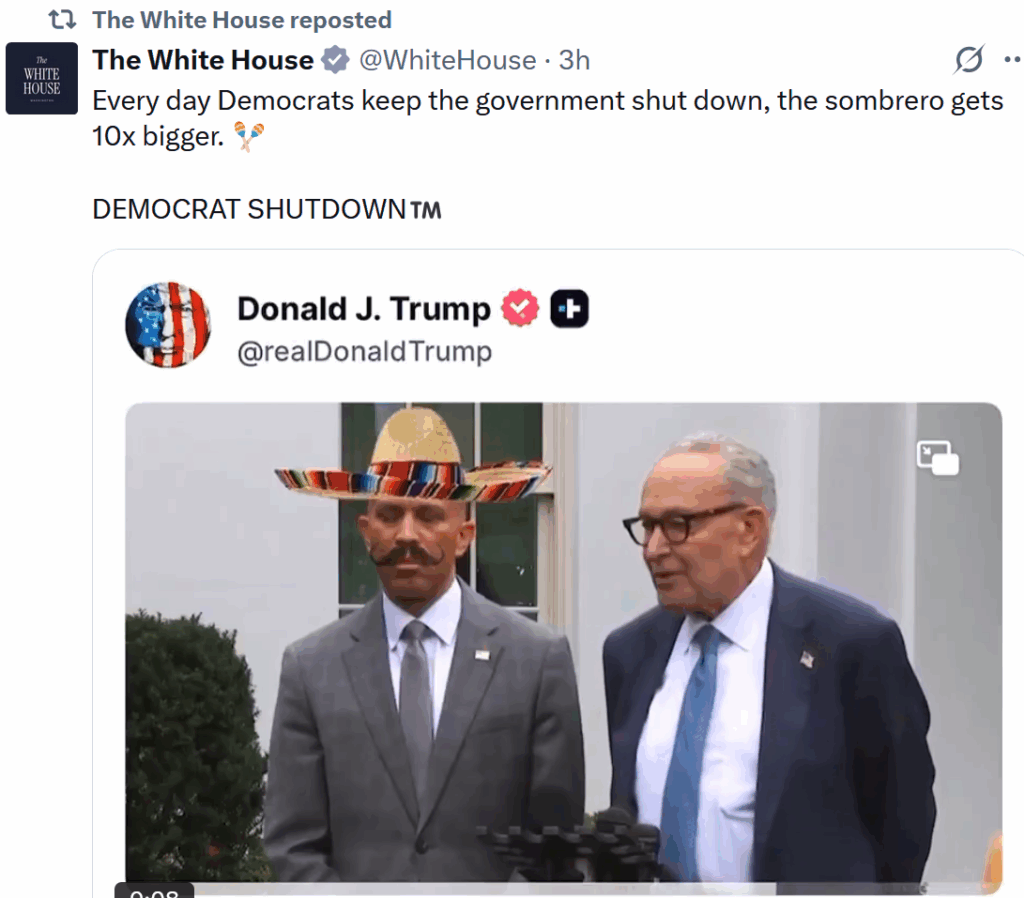Click the flag-painted avatar in quoted post
The width and height of the screenshot is (1024, 898).
click(x=168, y=324)
